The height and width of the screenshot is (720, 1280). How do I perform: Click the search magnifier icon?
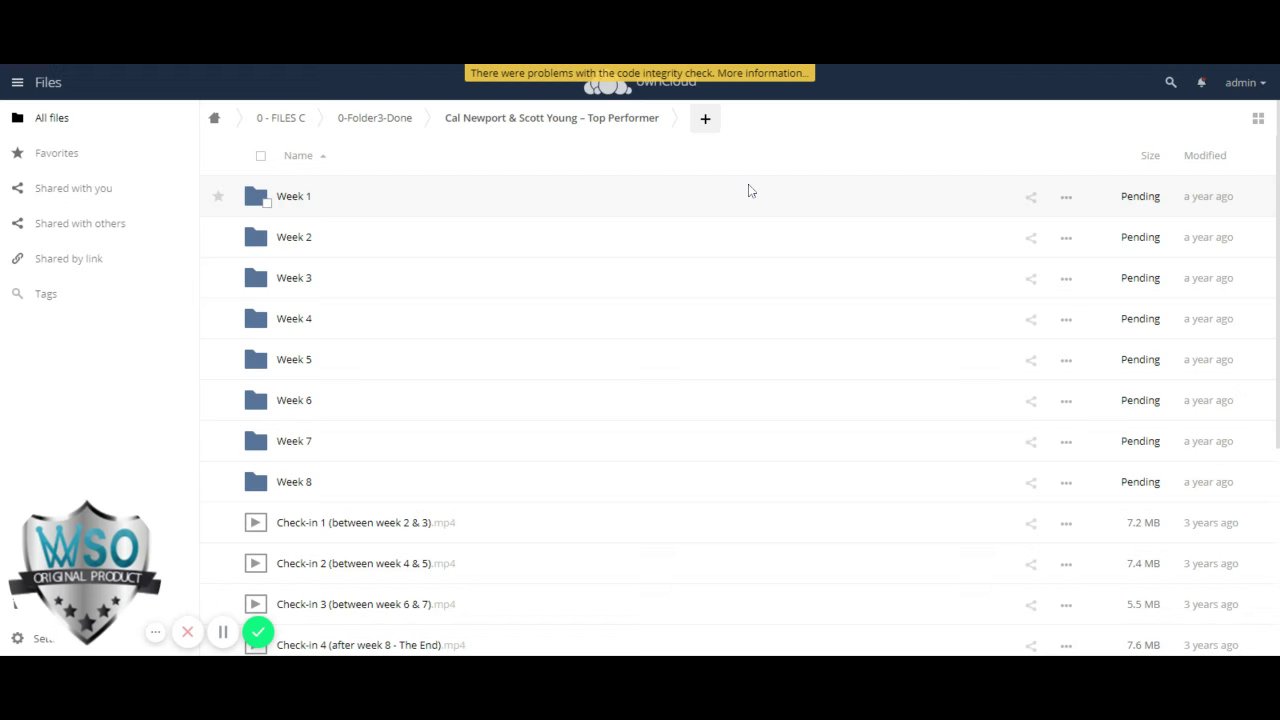coord(1171,83)
